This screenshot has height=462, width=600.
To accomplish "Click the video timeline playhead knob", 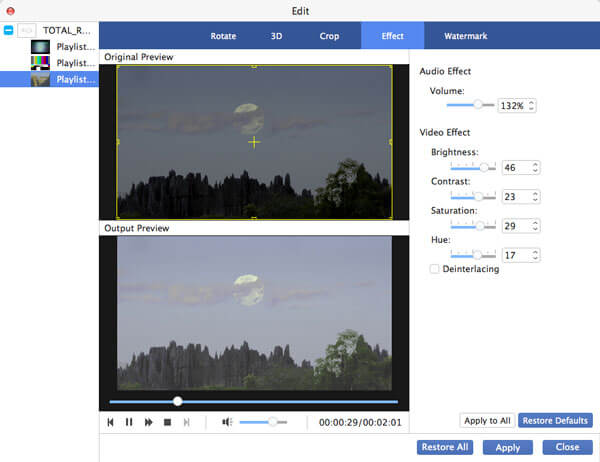I will [177, 401].
